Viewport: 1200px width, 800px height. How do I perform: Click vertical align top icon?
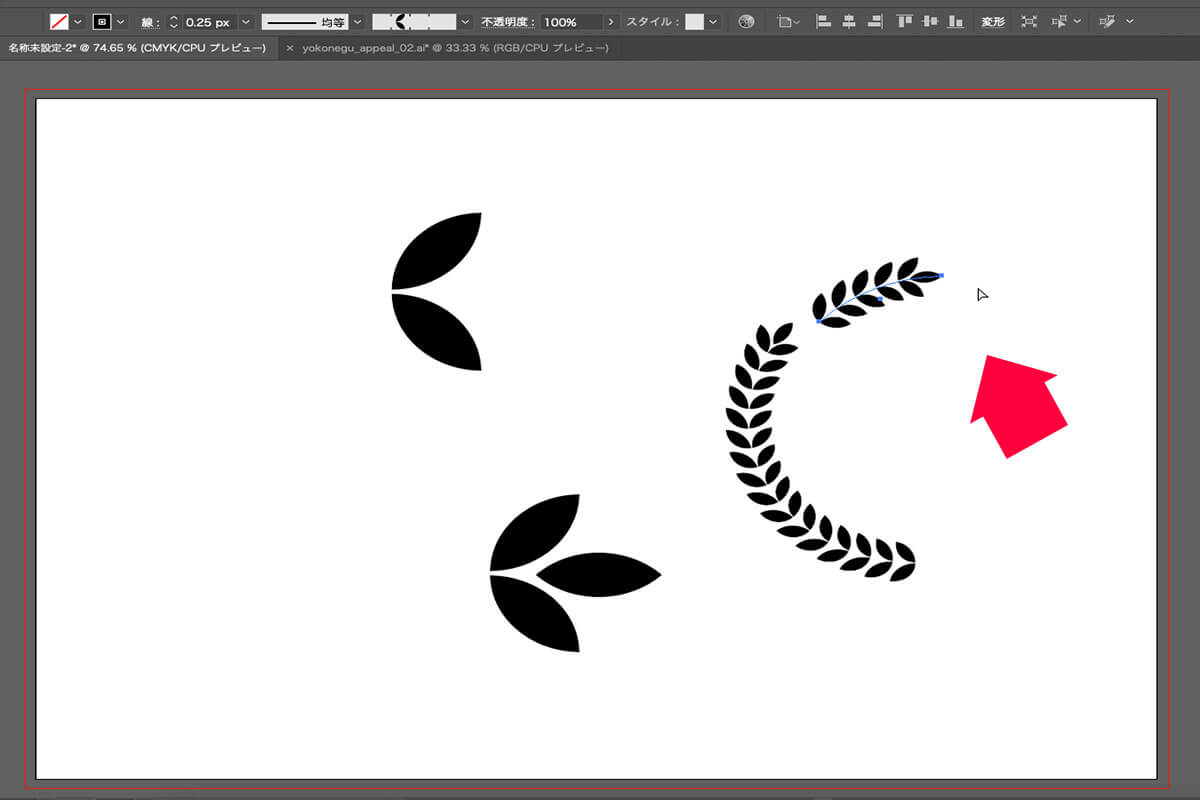904,21
